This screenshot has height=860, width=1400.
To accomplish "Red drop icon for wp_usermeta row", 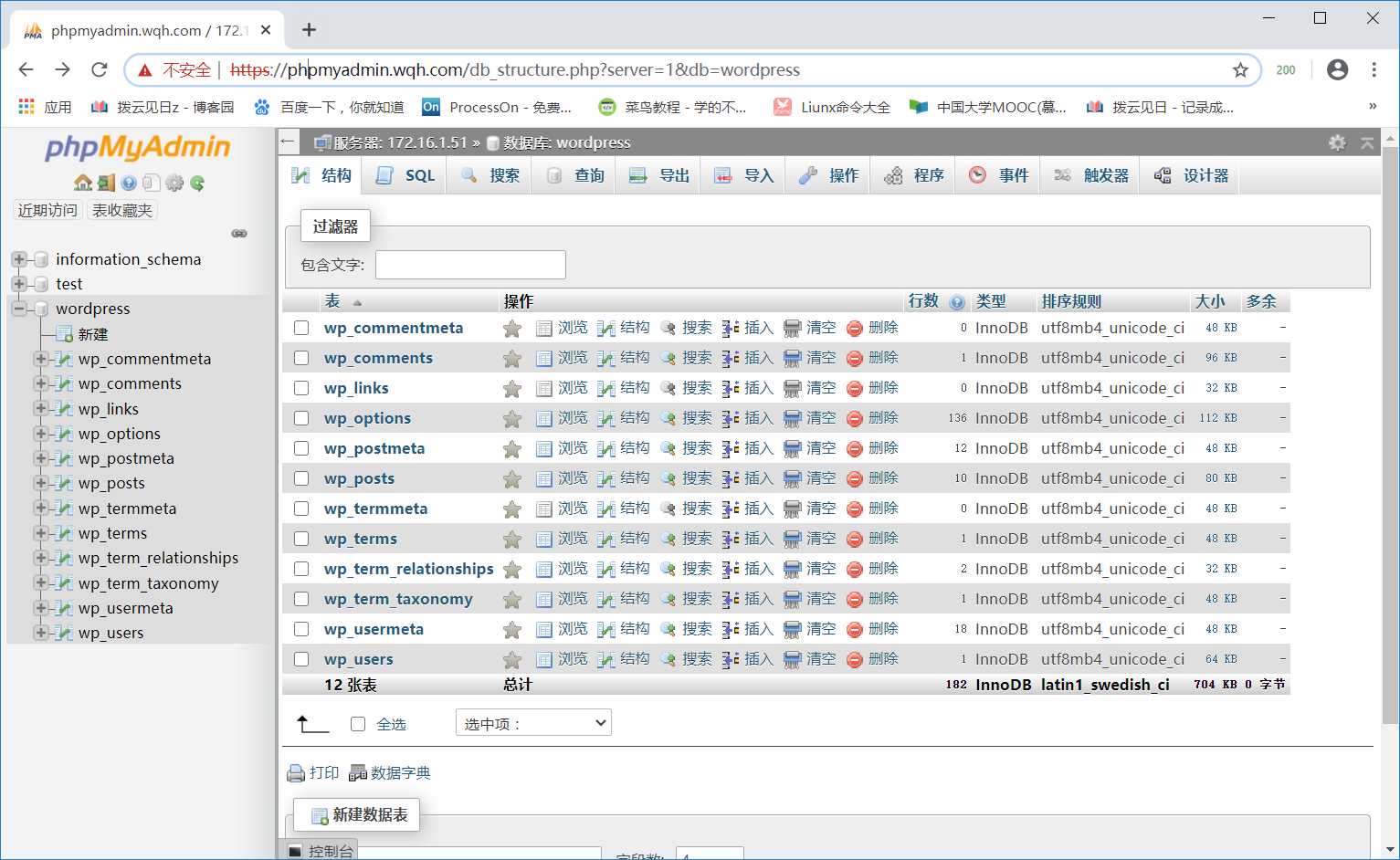I will pos(855,630).
